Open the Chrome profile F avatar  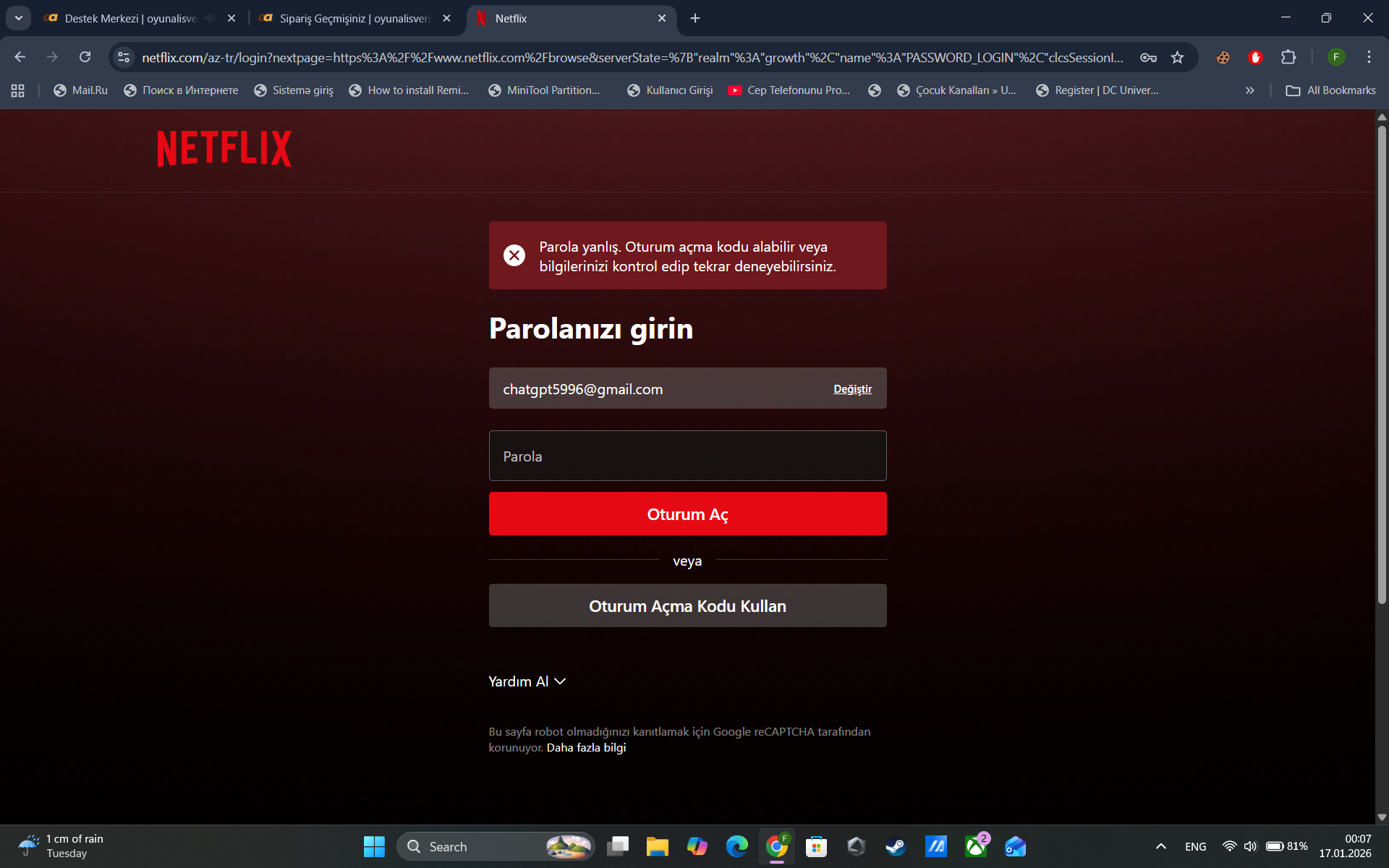[1336, 57]
